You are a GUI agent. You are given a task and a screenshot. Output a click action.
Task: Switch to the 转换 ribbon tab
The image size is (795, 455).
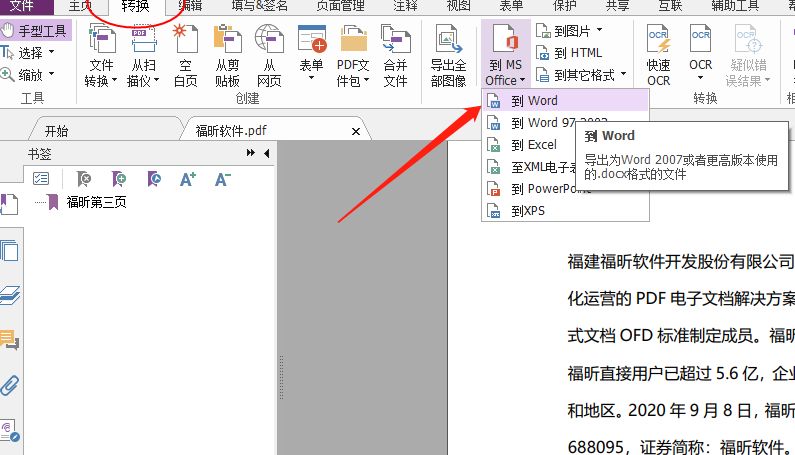coord(135,6)
